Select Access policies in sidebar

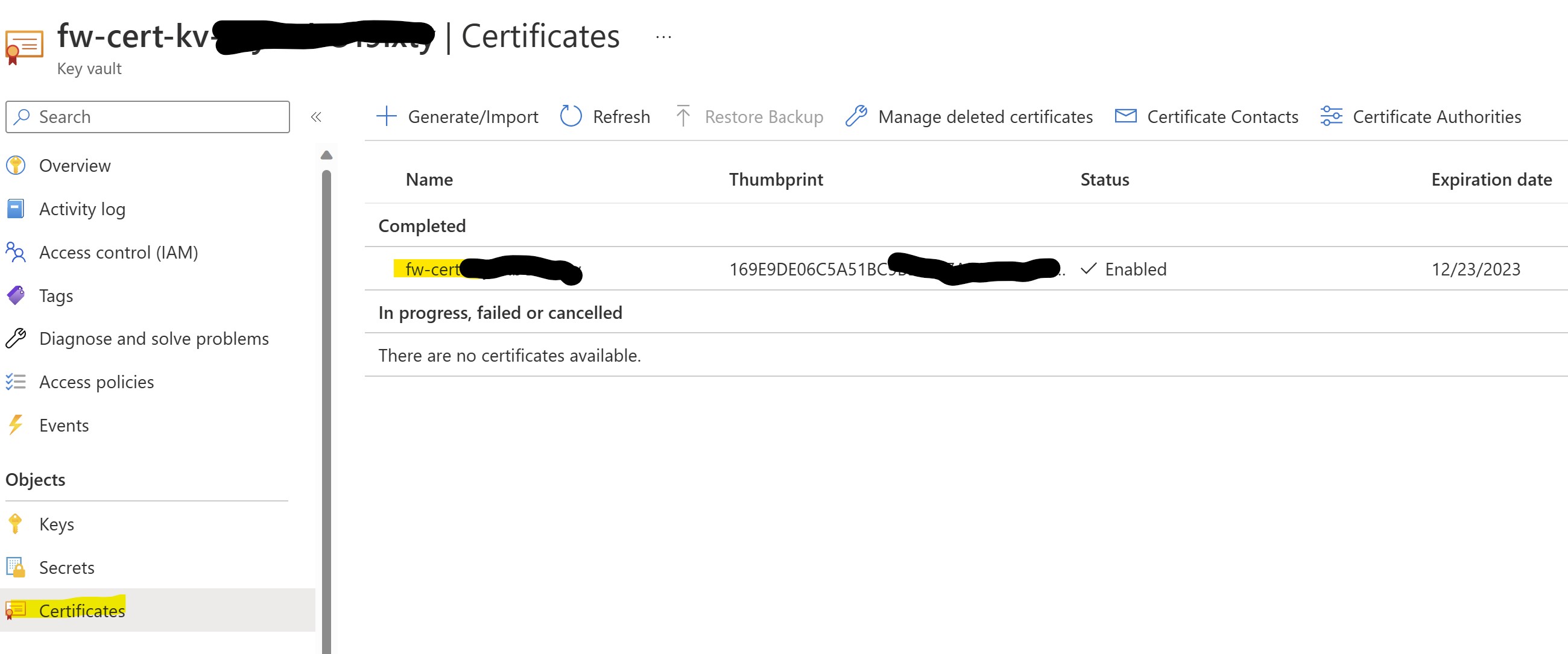96,382
